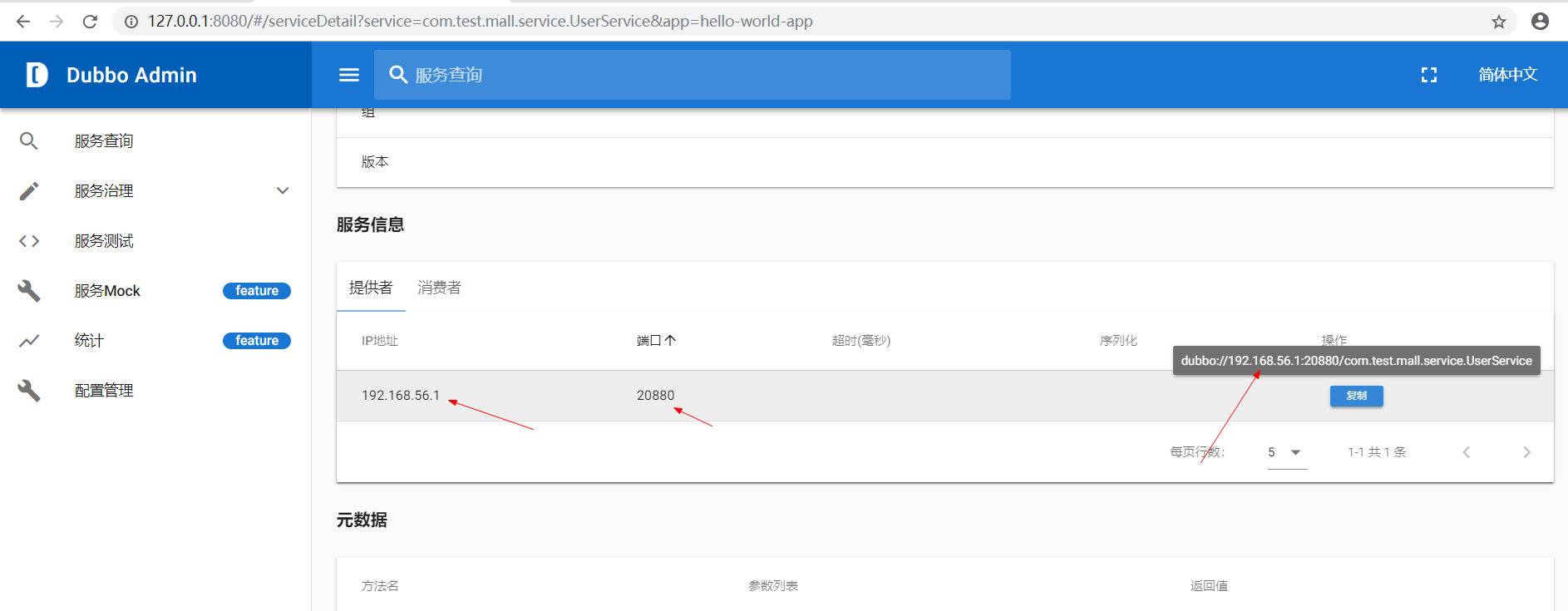This screenshot has height=611, width=1568.
Task: Click the 序列化 column header
Action: [1118, 341]
